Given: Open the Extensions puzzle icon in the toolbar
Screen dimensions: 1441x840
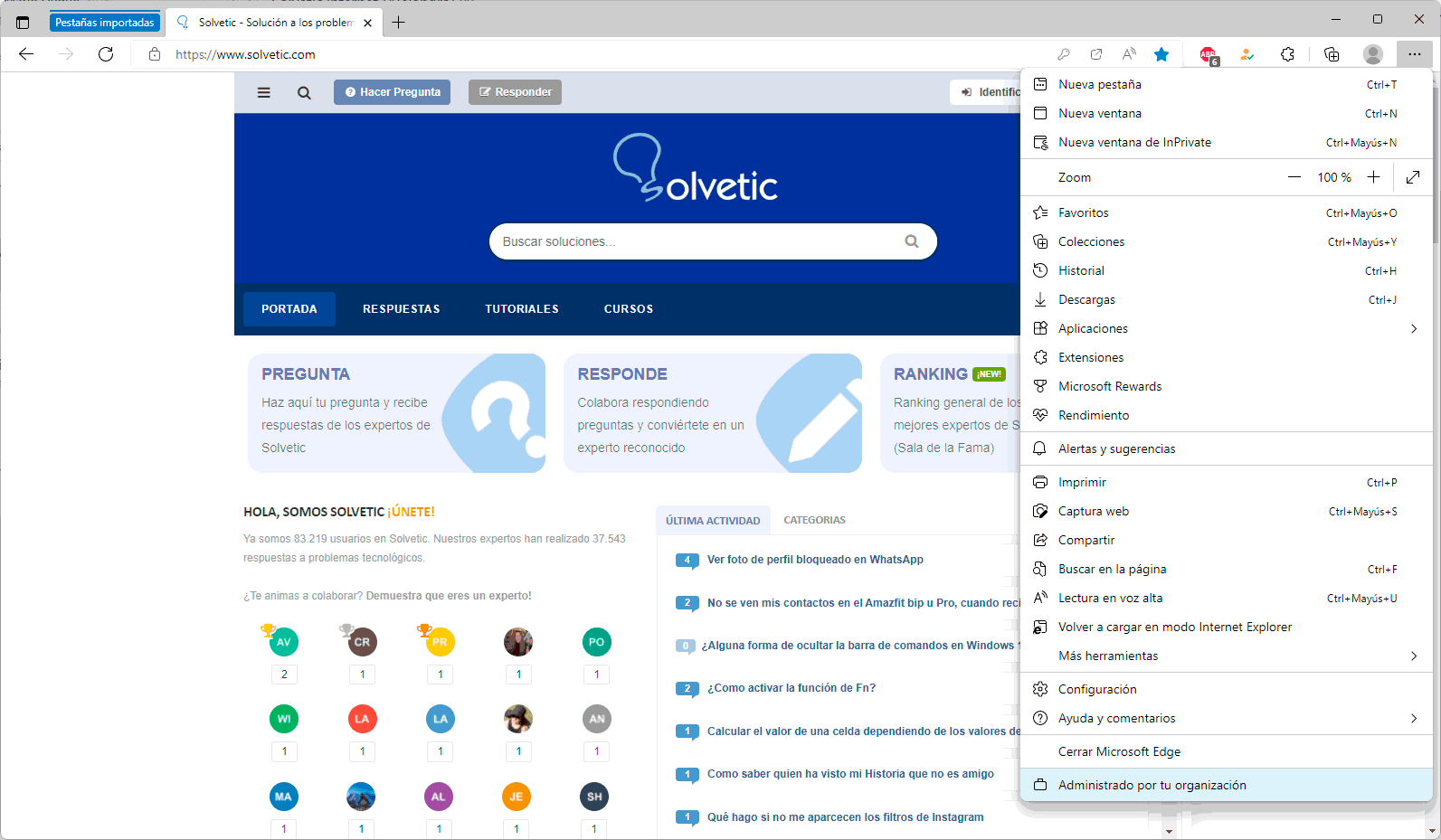Looking at the screenshot, I should click(1287, 54).
